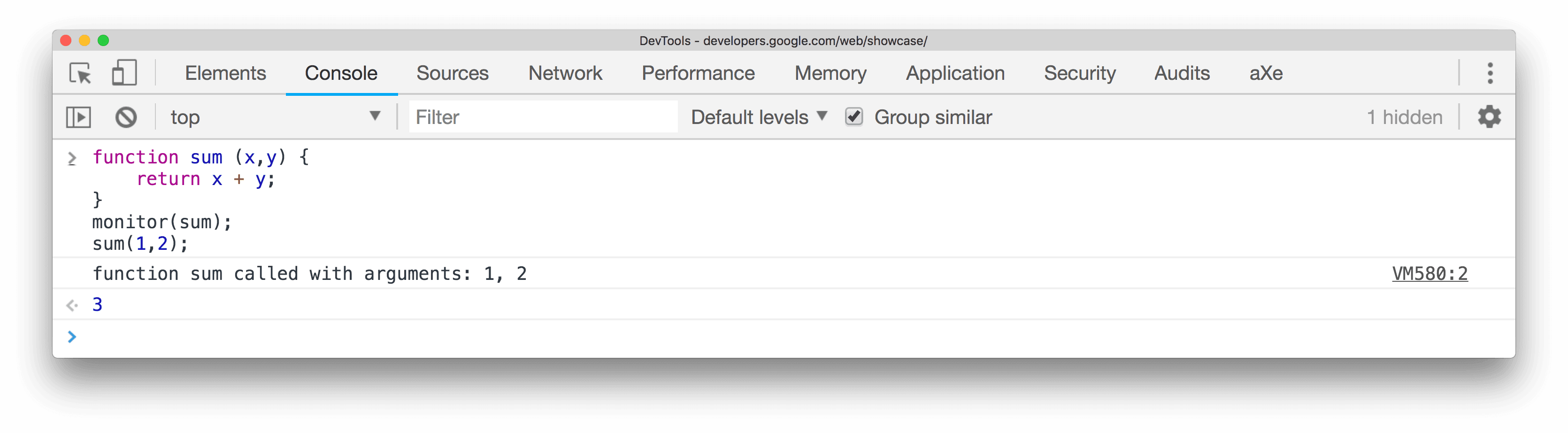
Task: Click the result output arrow next to 3
Action: (72, 304)
